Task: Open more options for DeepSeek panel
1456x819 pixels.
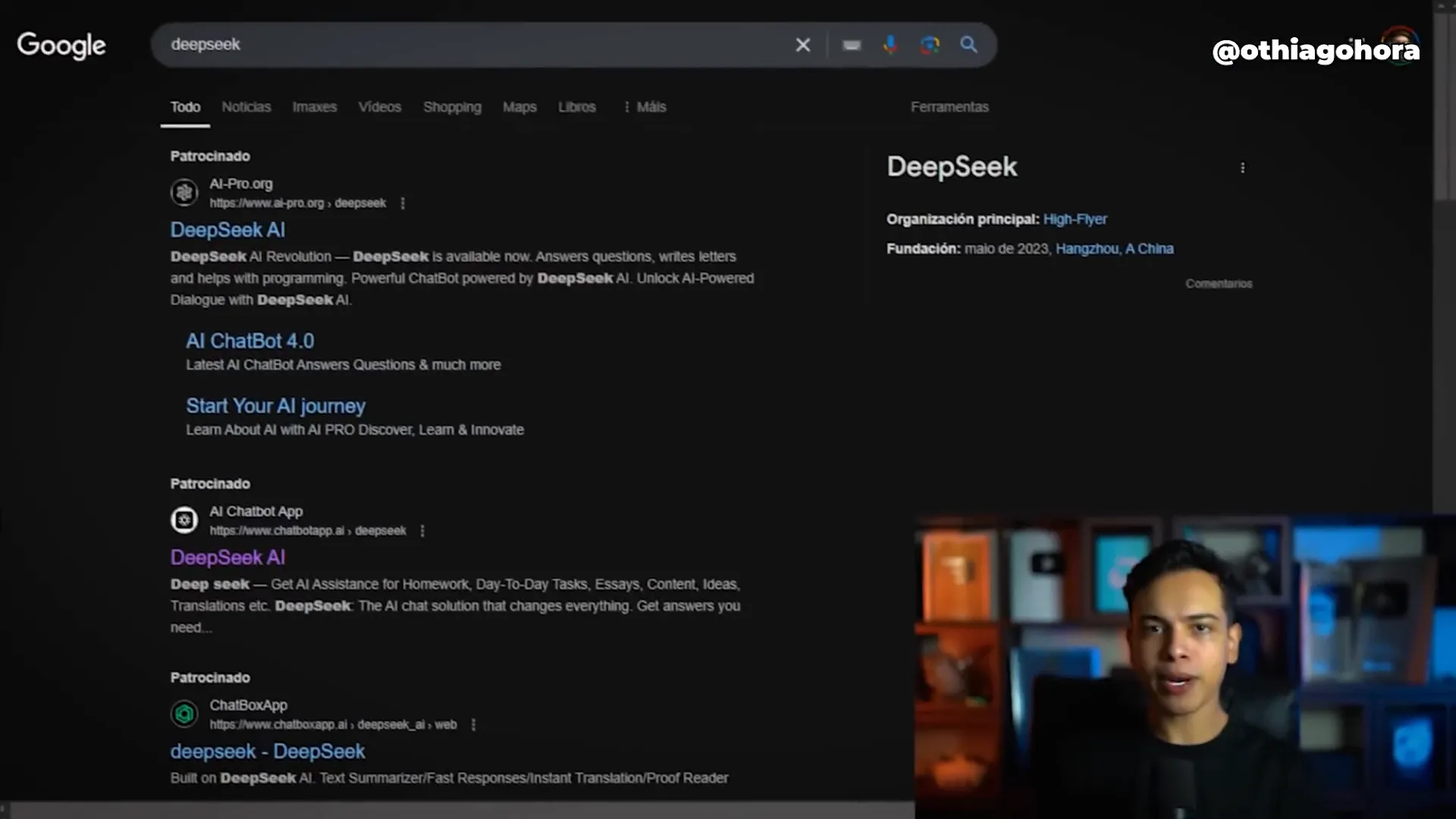Action: pos(1242,168)
